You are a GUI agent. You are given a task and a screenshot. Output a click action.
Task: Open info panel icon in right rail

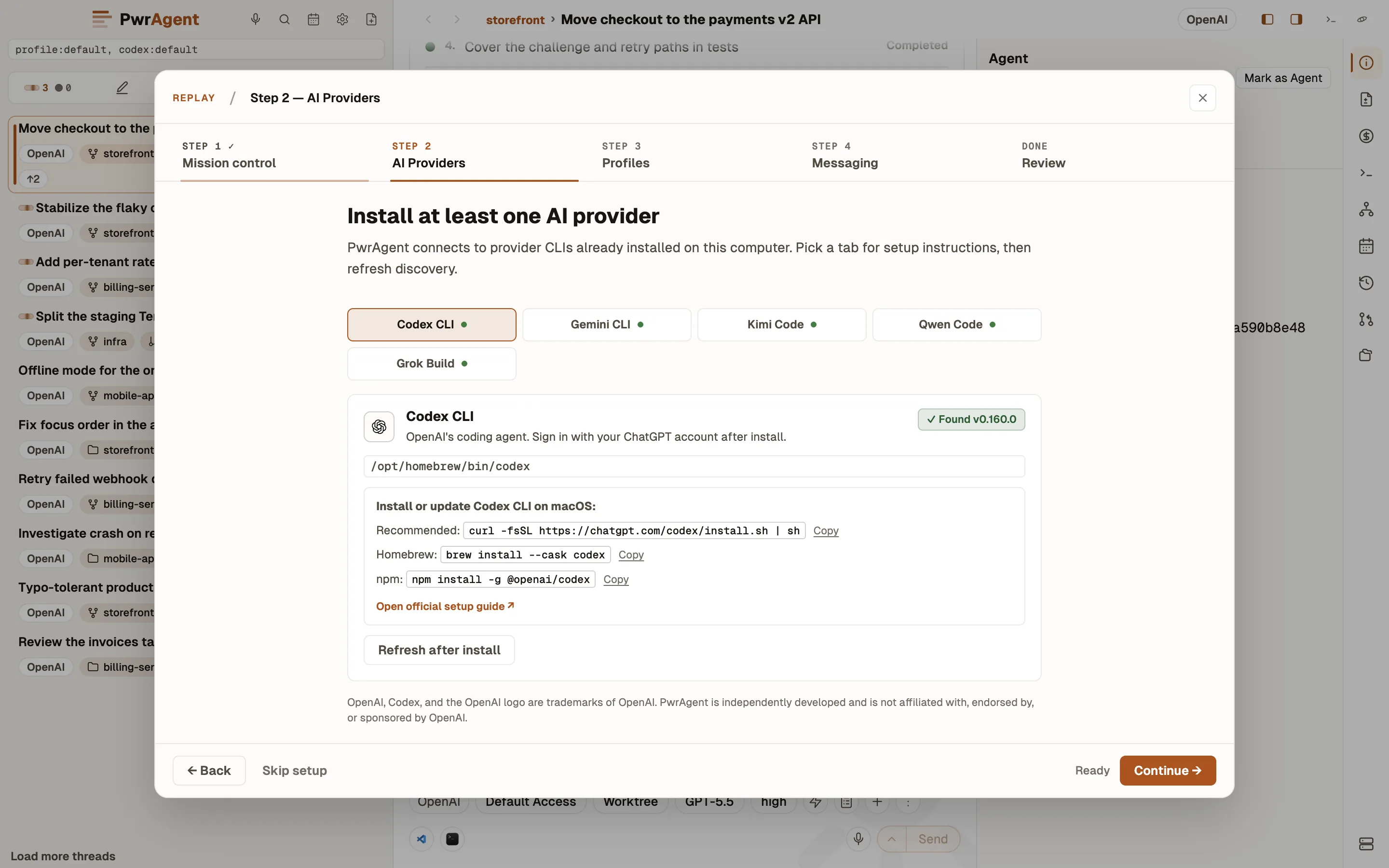point(1366,63)
